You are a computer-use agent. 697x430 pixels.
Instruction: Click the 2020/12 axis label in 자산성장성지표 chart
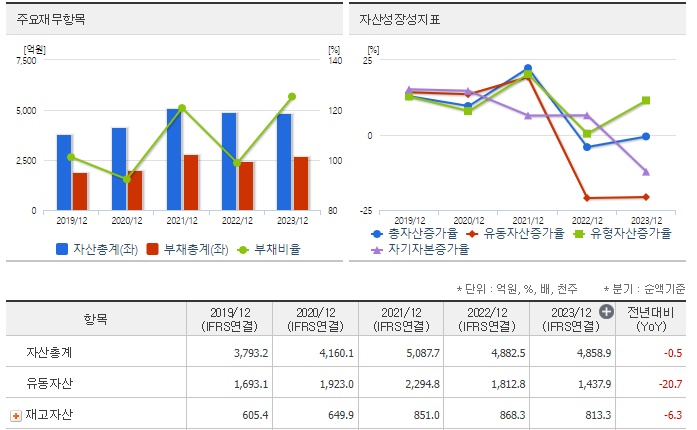[x=469, y=221]
